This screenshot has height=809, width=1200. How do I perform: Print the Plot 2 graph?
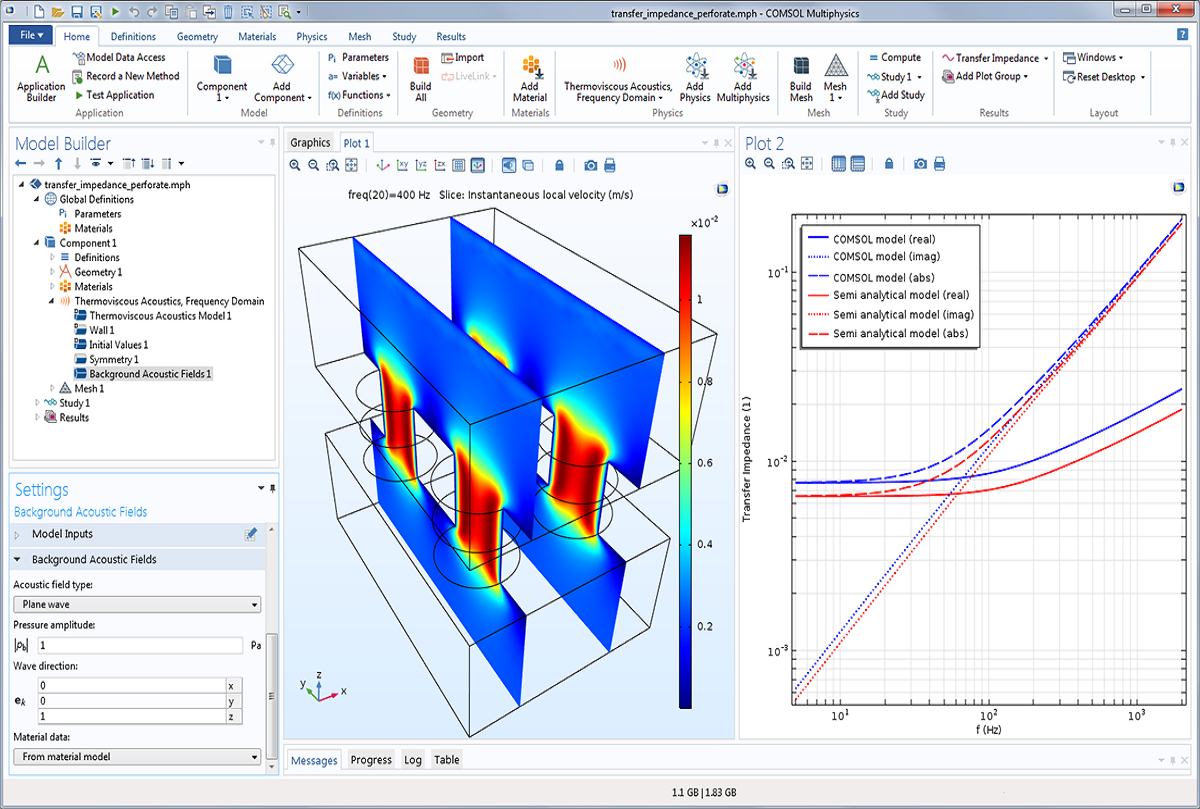939,164
